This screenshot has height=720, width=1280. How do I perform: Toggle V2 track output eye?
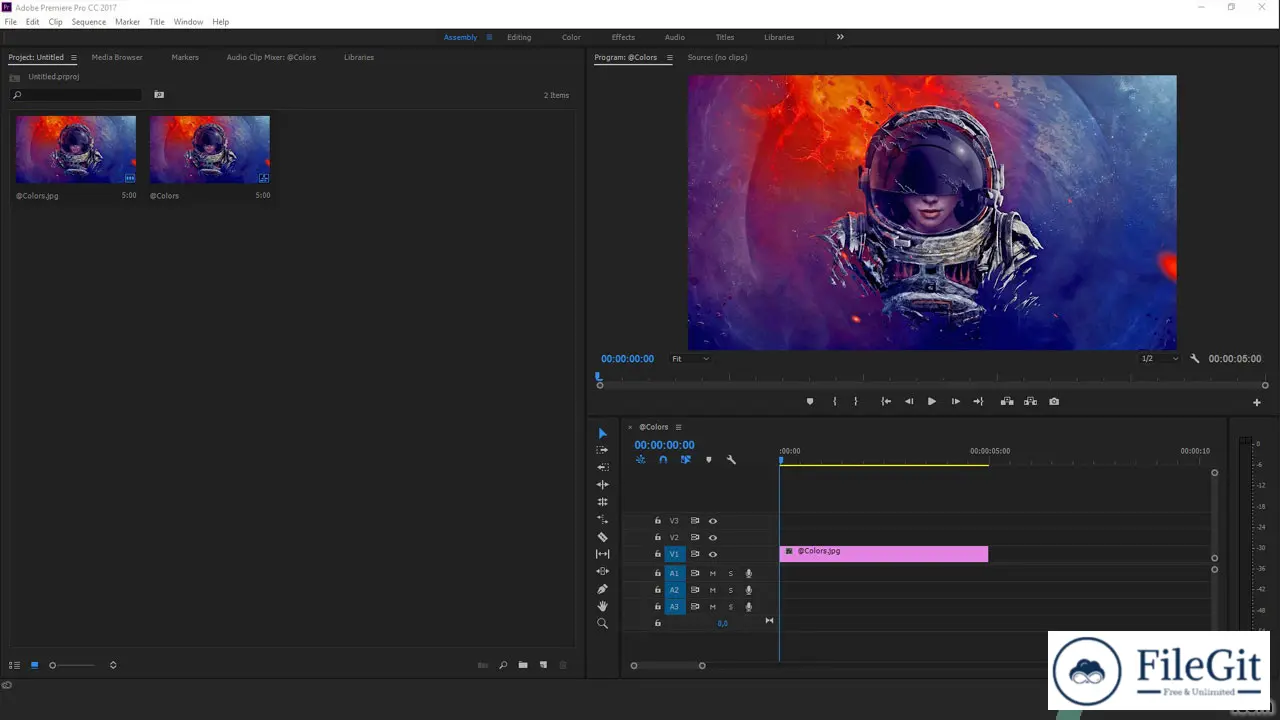point(713,538)
